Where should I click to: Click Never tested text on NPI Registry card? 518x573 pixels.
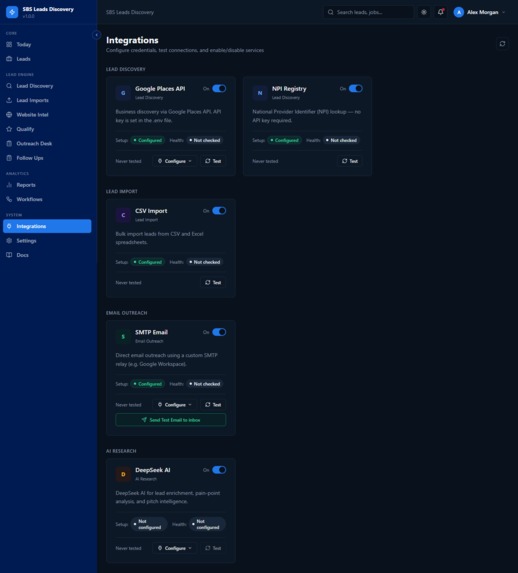coord(265,161)
